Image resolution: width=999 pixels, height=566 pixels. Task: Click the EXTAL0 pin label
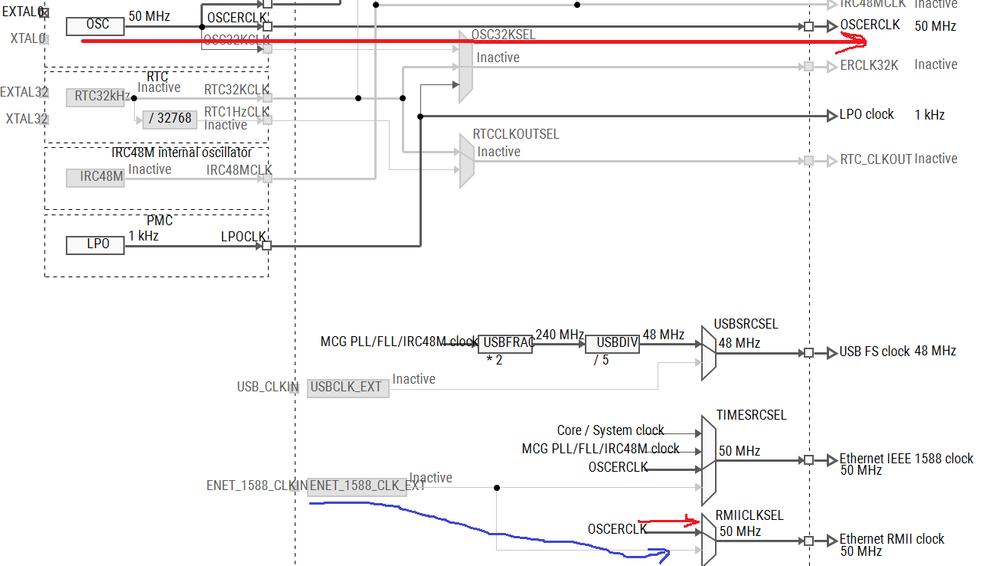coord(23,12)
